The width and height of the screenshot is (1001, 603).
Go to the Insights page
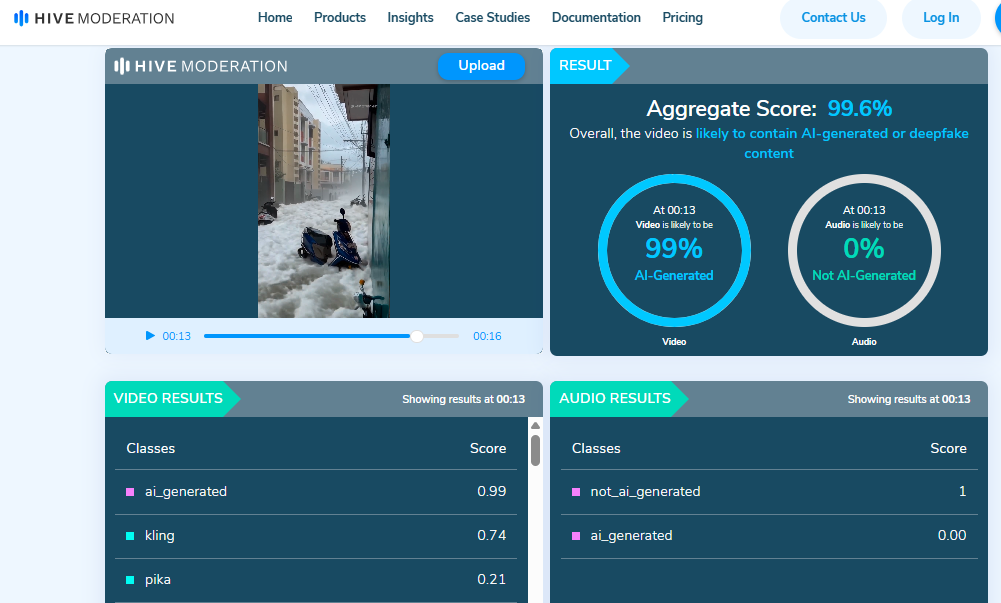click(x=410, y=18)
